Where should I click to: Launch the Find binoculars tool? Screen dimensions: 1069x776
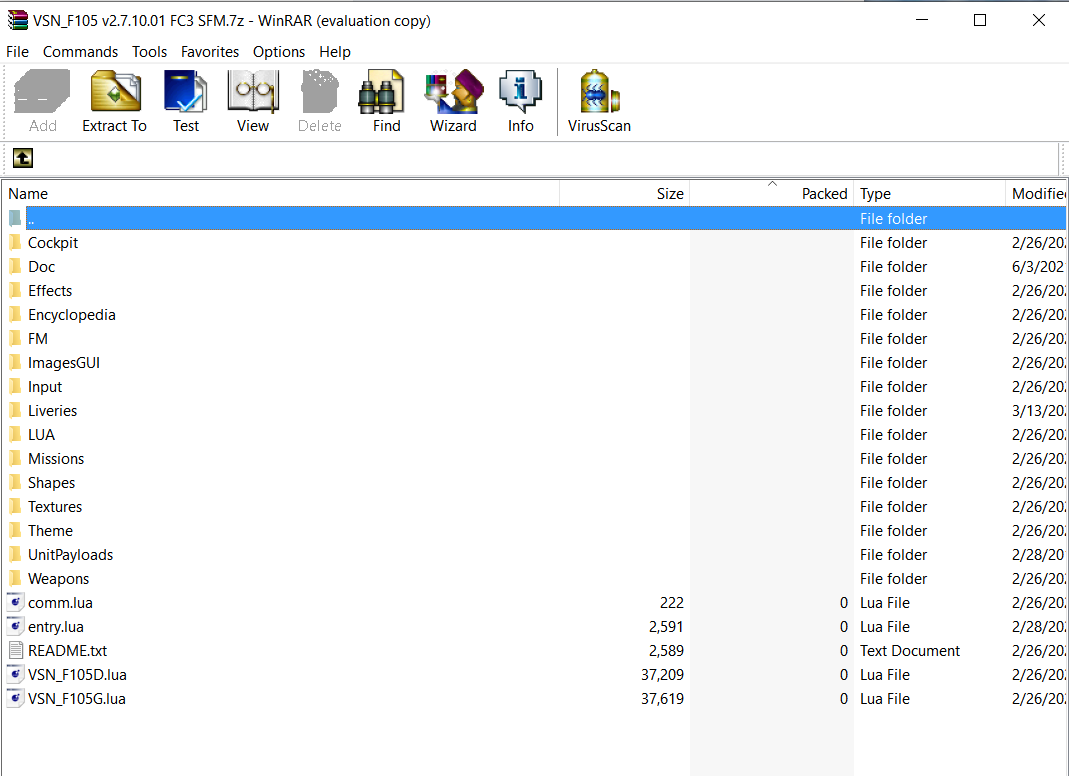click(387, 101)
